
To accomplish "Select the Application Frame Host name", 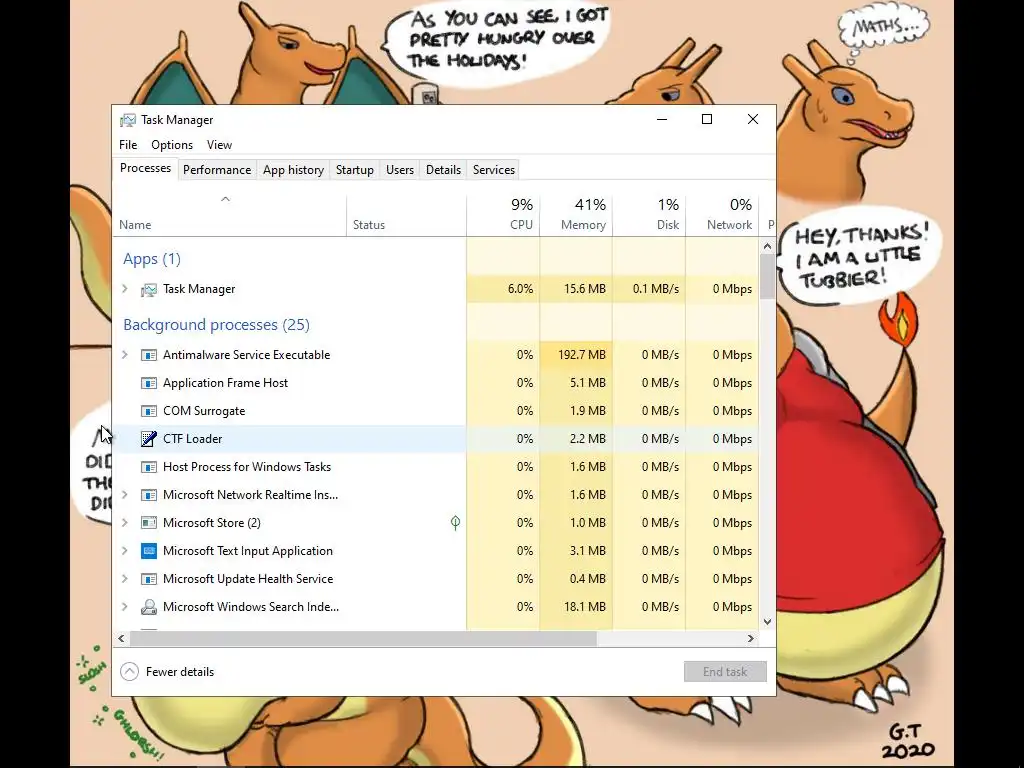I will 225,383.
